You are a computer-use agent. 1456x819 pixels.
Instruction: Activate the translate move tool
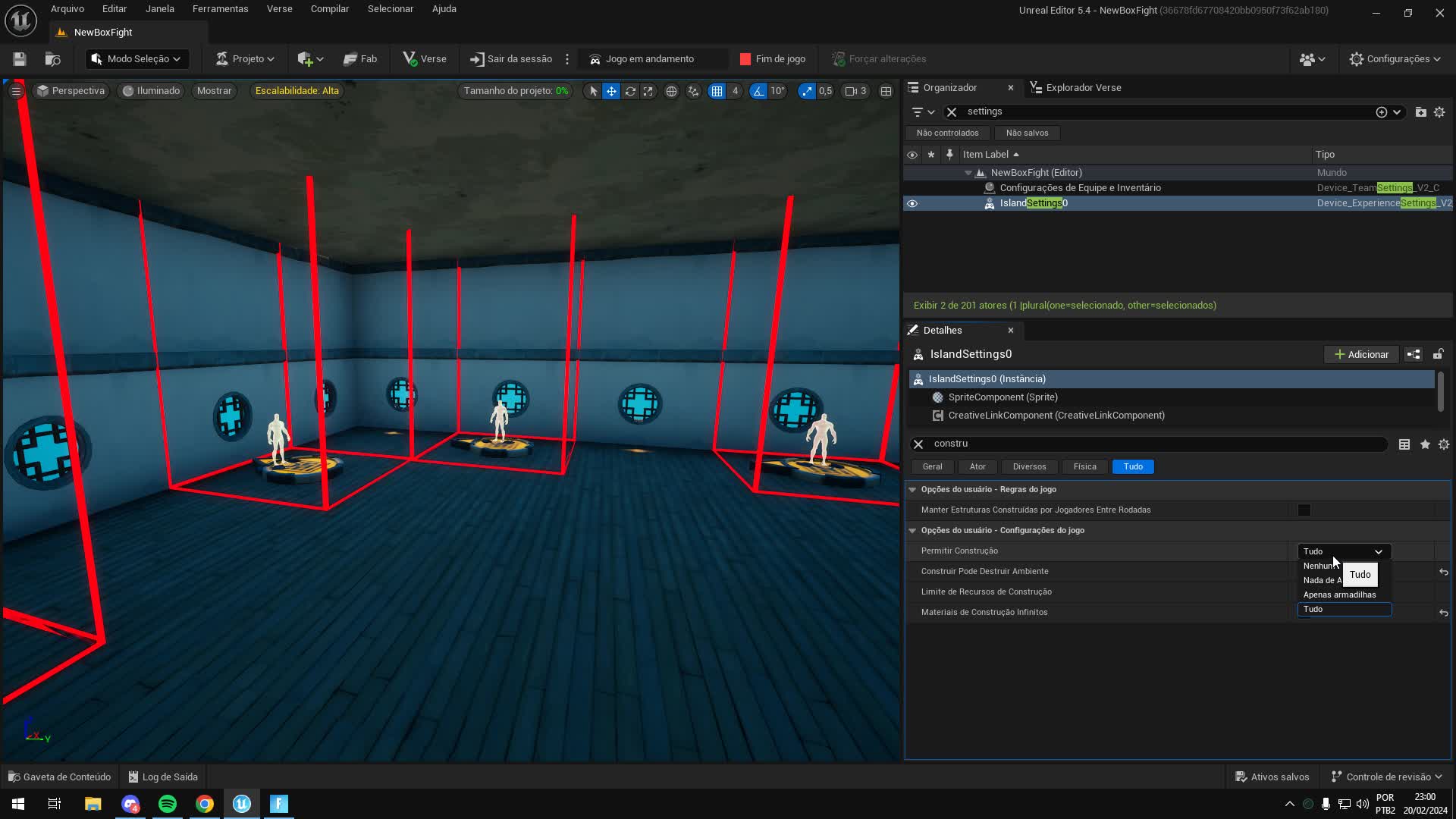pyautogui.click(x=611, y=91)
